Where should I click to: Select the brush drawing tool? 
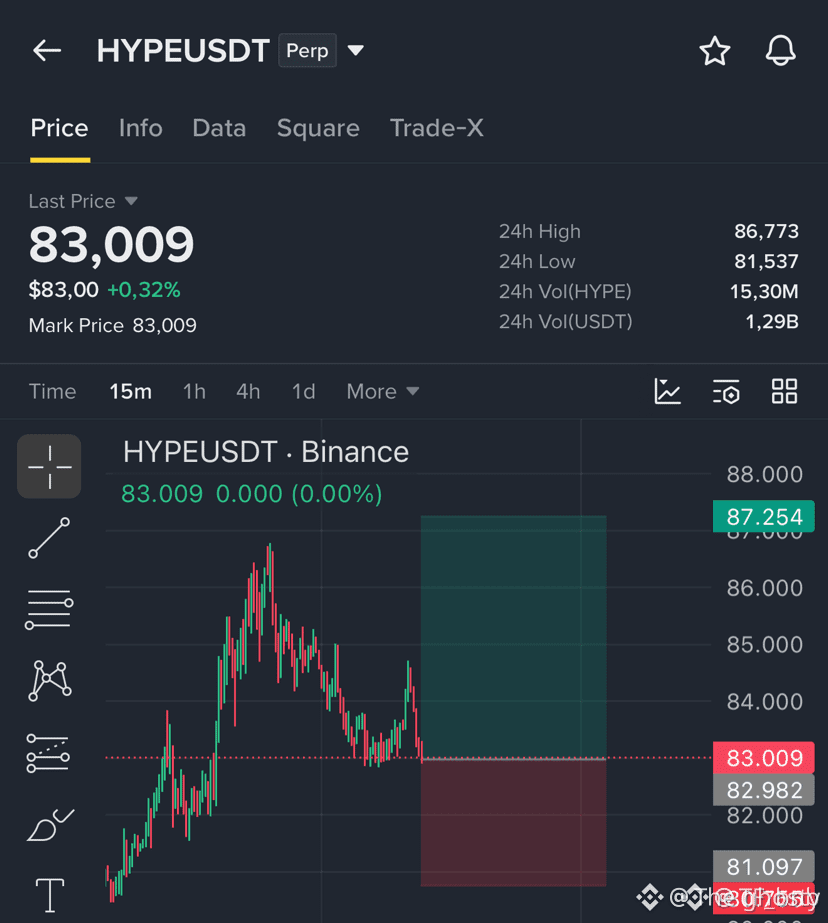click(x=50, y=825)
